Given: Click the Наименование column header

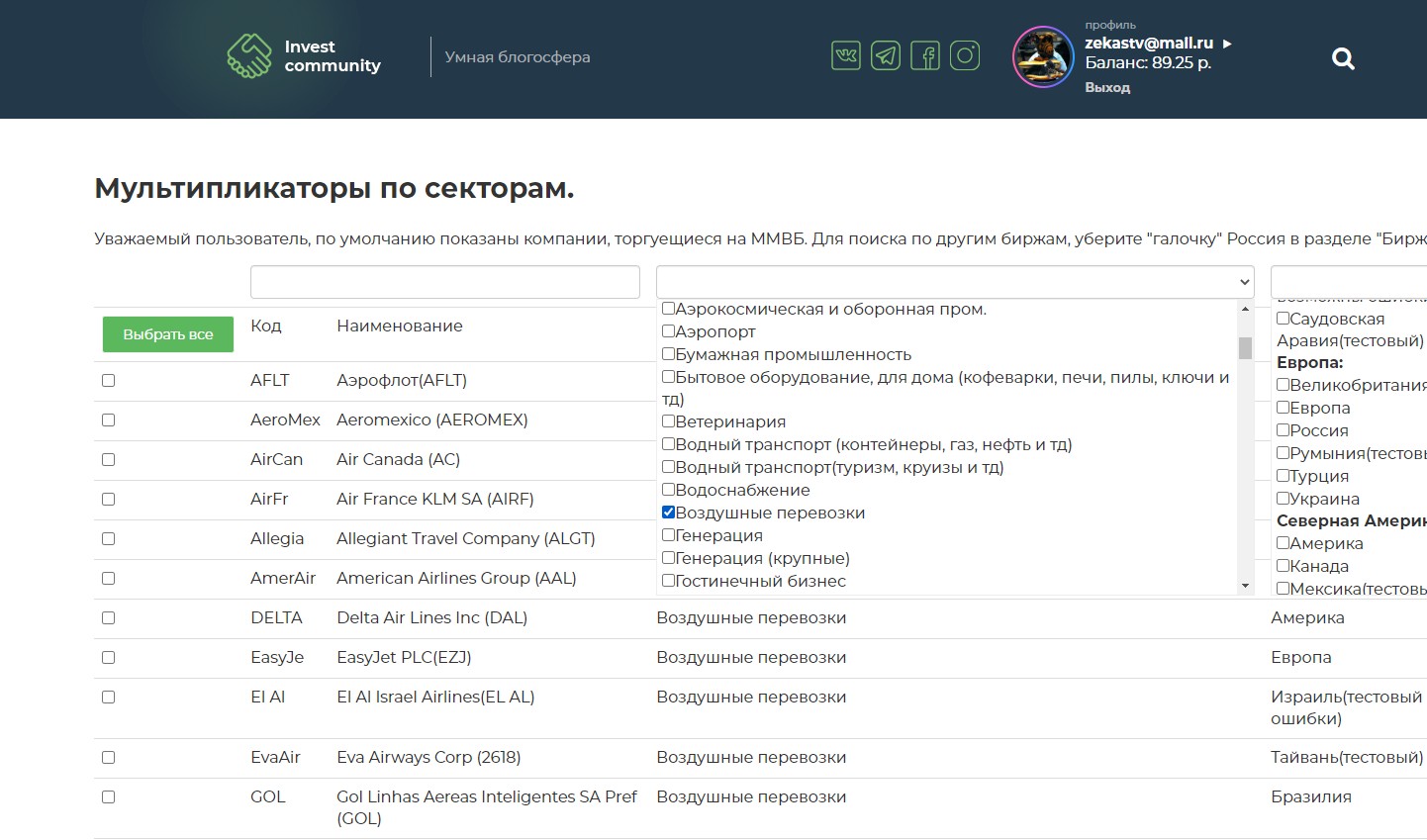Looking at the screenshot, I should (x=400, y=326).
